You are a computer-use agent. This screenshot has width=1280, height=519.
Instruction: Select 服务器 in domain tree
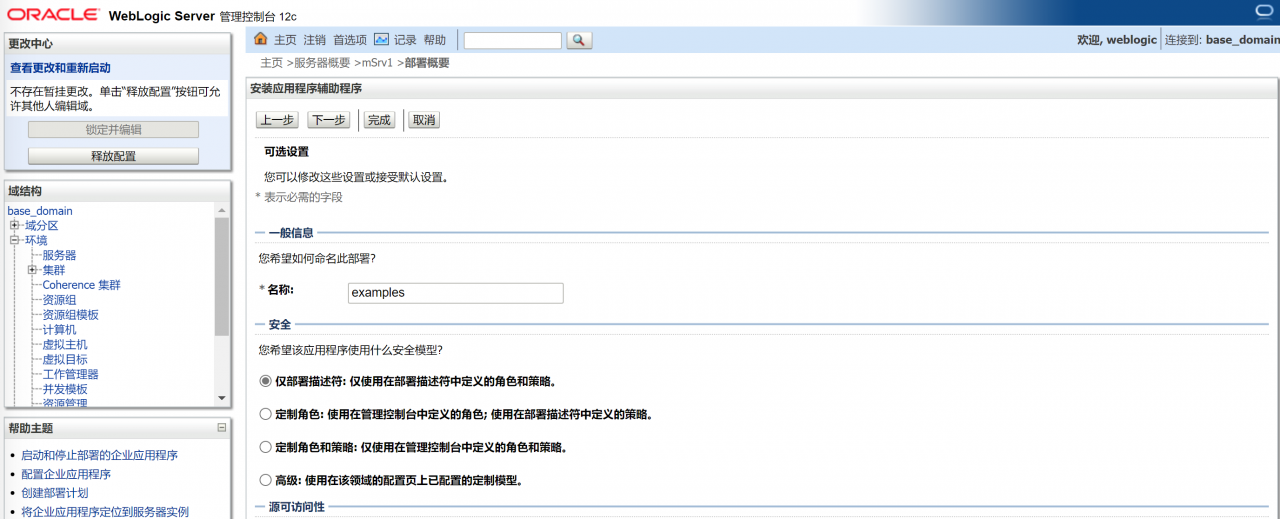click(59, 255)
